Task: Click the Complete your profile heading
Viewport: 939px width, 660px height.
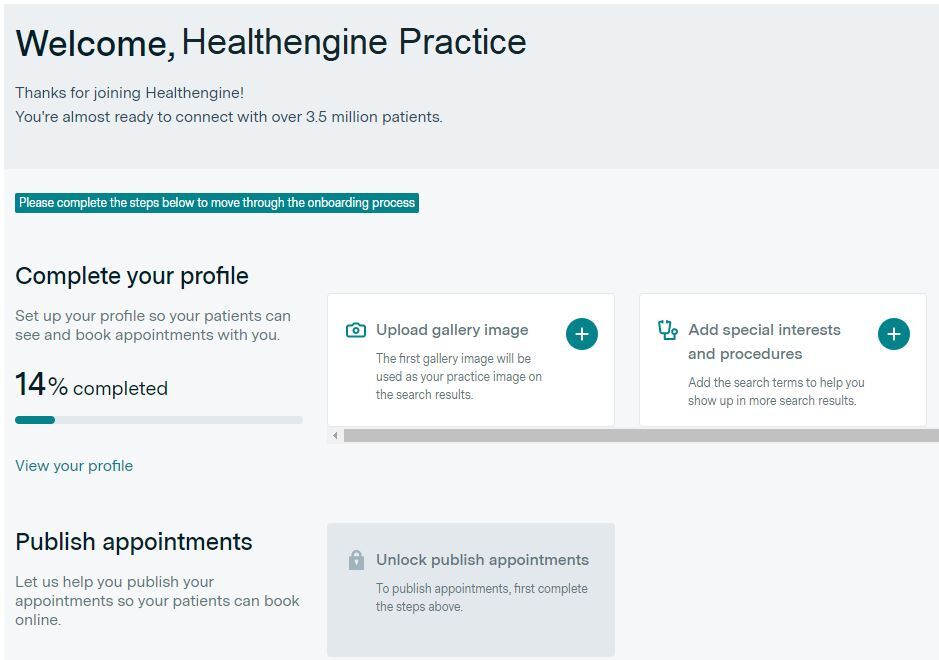Action: pos(132,276)
